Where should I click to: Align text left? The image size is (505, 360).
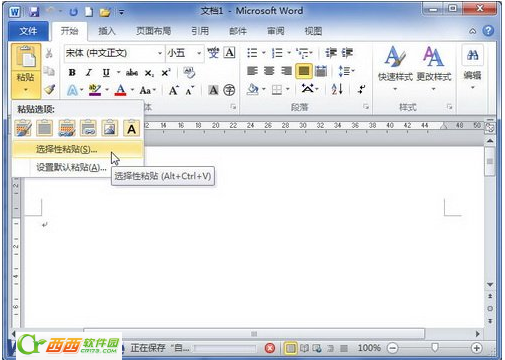[252, 71]
